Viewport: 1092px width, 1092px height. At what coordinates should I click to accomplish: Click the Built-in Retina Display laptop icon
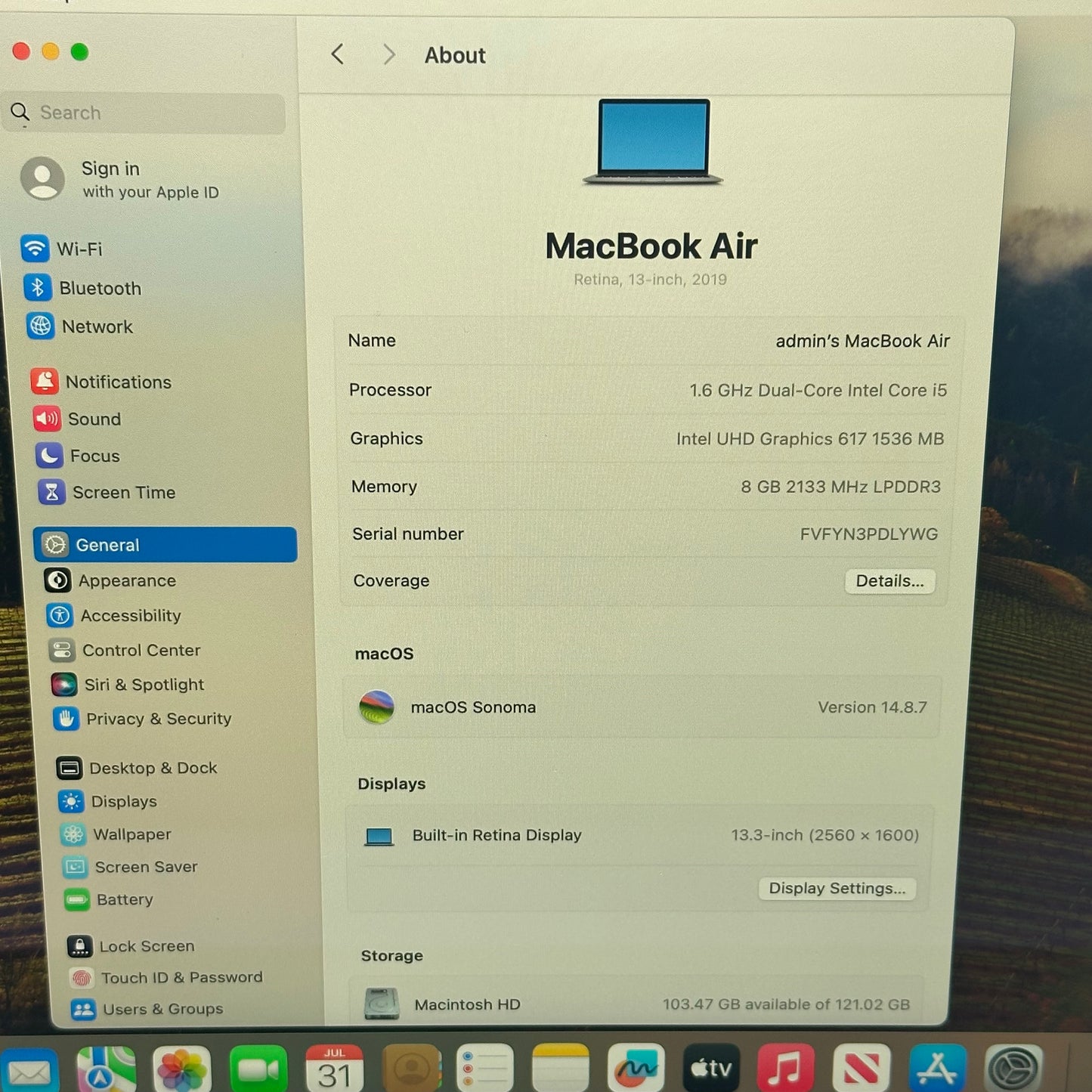pos(379,836)
